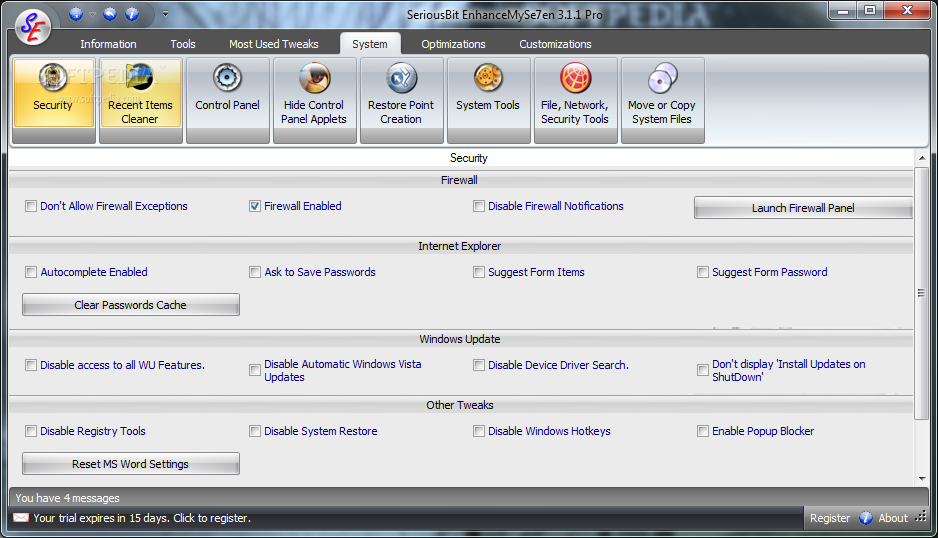Open System Tools
This screenshot has width=938, height=538.
tap(488, 100)
